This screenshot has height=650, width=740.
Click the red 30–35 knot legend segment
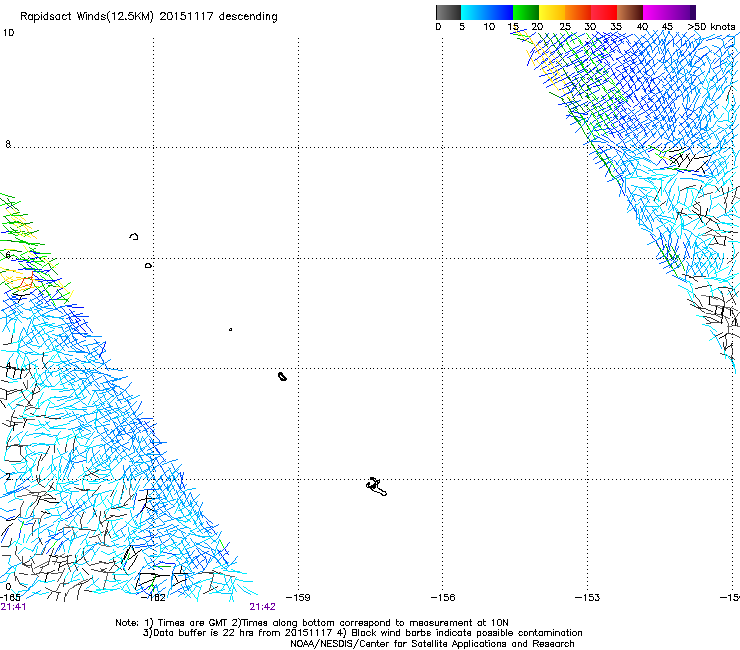coord(604,12)
